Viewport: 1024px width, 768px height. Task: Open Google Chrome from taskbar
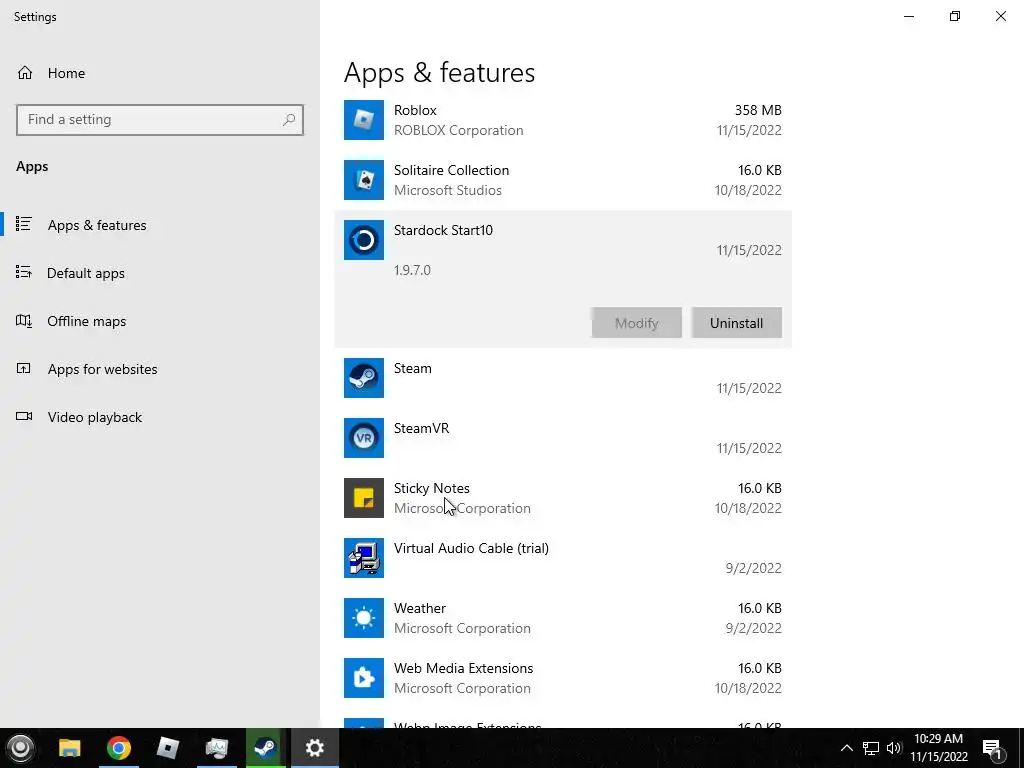[x=119, y=748]
